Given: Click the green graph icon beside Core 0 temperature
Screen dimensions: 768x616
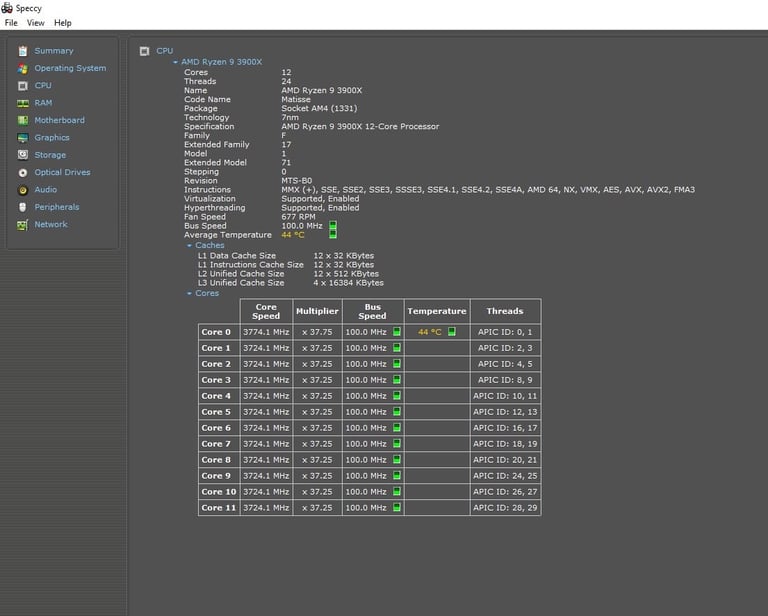Looking at the screenshot, I should (x=452, y=332).
